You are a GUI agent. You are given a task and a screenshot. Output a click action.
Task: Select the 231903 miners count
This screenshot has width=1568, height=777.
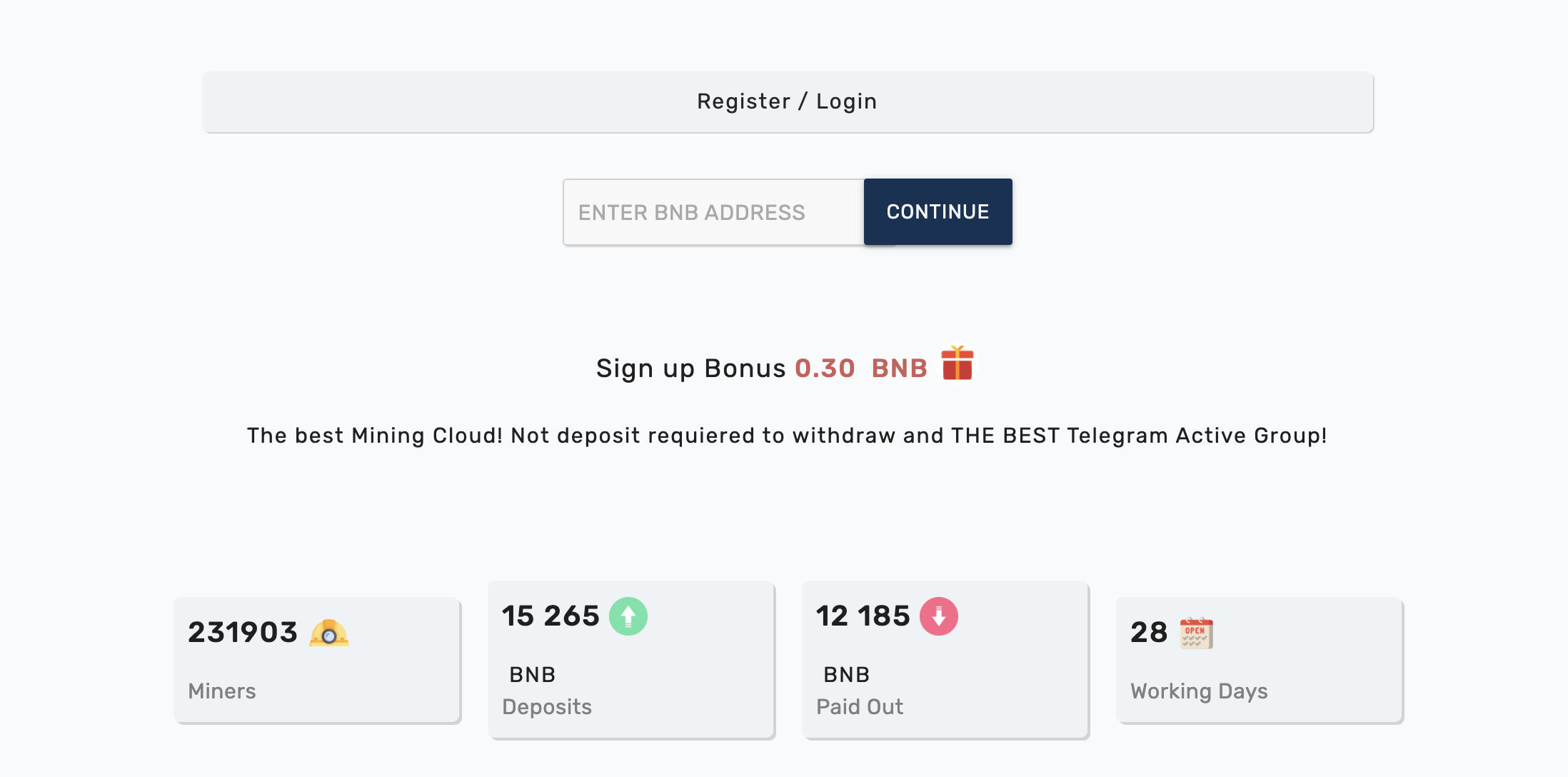point(243,633)
